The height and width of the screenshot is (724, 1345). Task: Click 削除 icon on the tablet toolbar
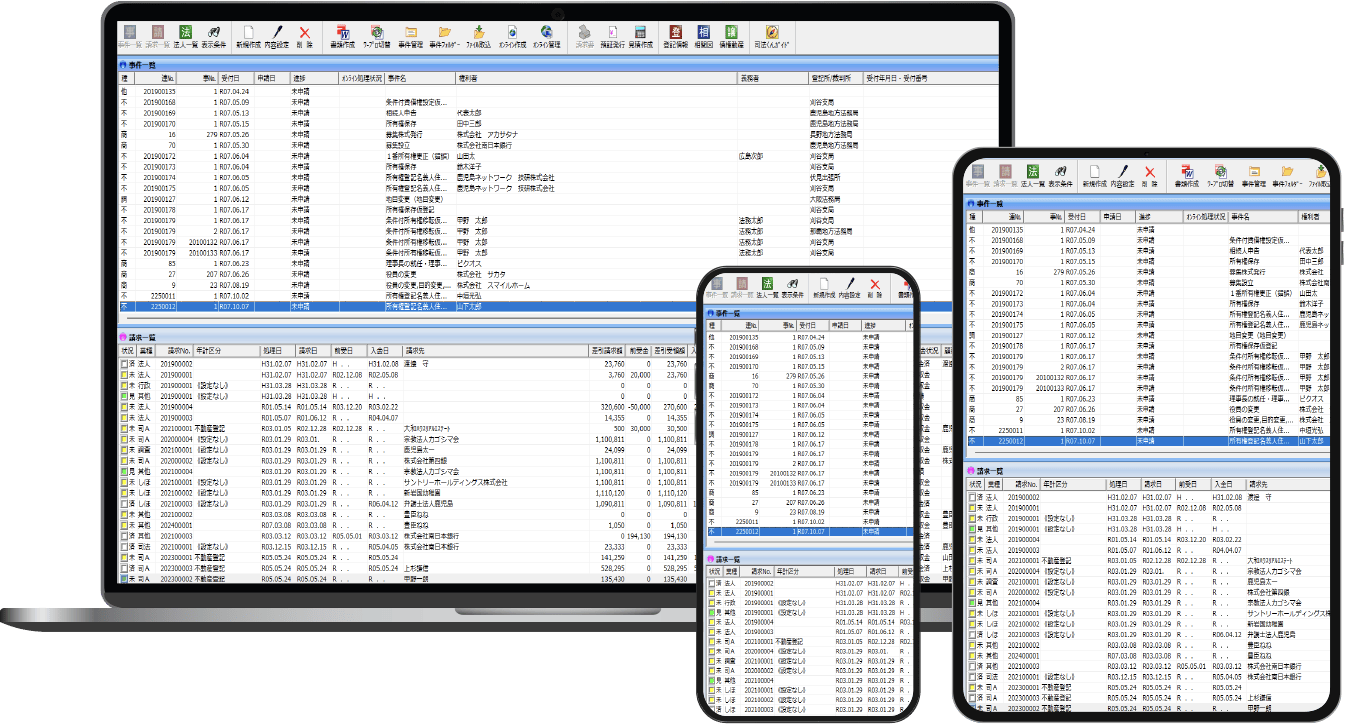pos(1150,176)
